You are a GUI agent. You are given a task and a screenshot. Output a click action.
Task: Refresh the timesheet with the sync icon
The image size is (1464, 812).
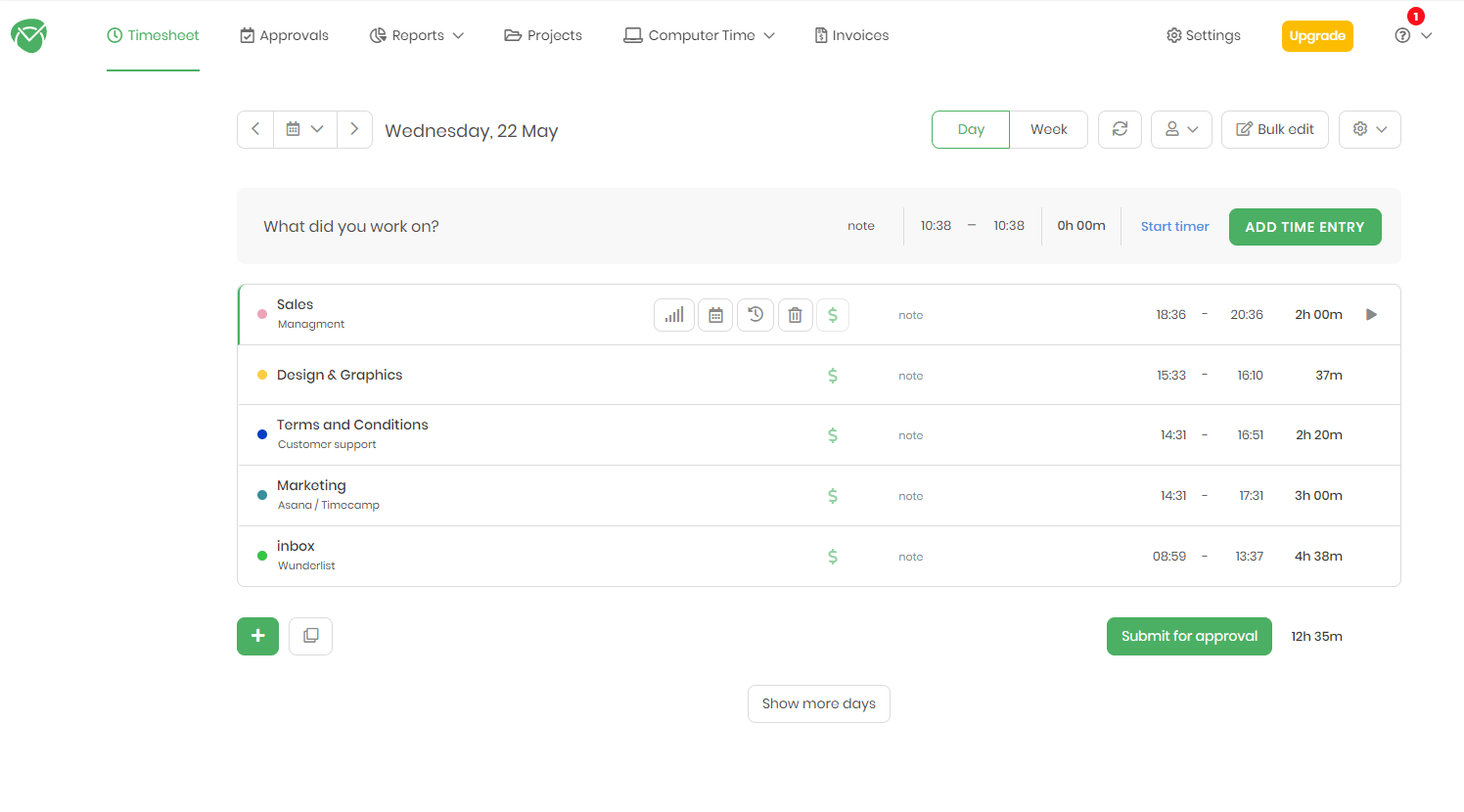click(x=1120, y=128)
